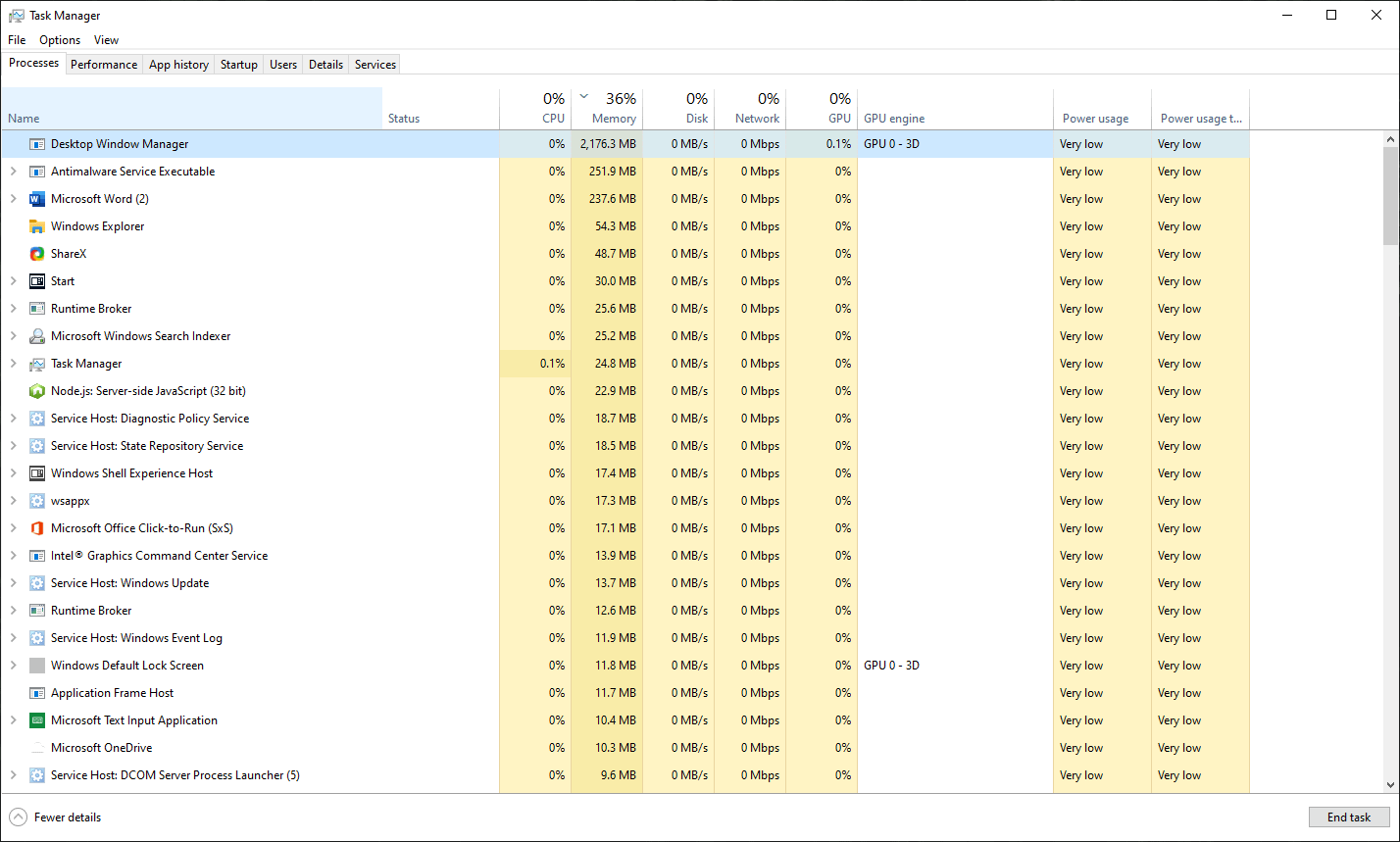Click the Microsoft Office Click-to-Run icon
This screenshot has width=1400, height=842.
click(37, 528)
